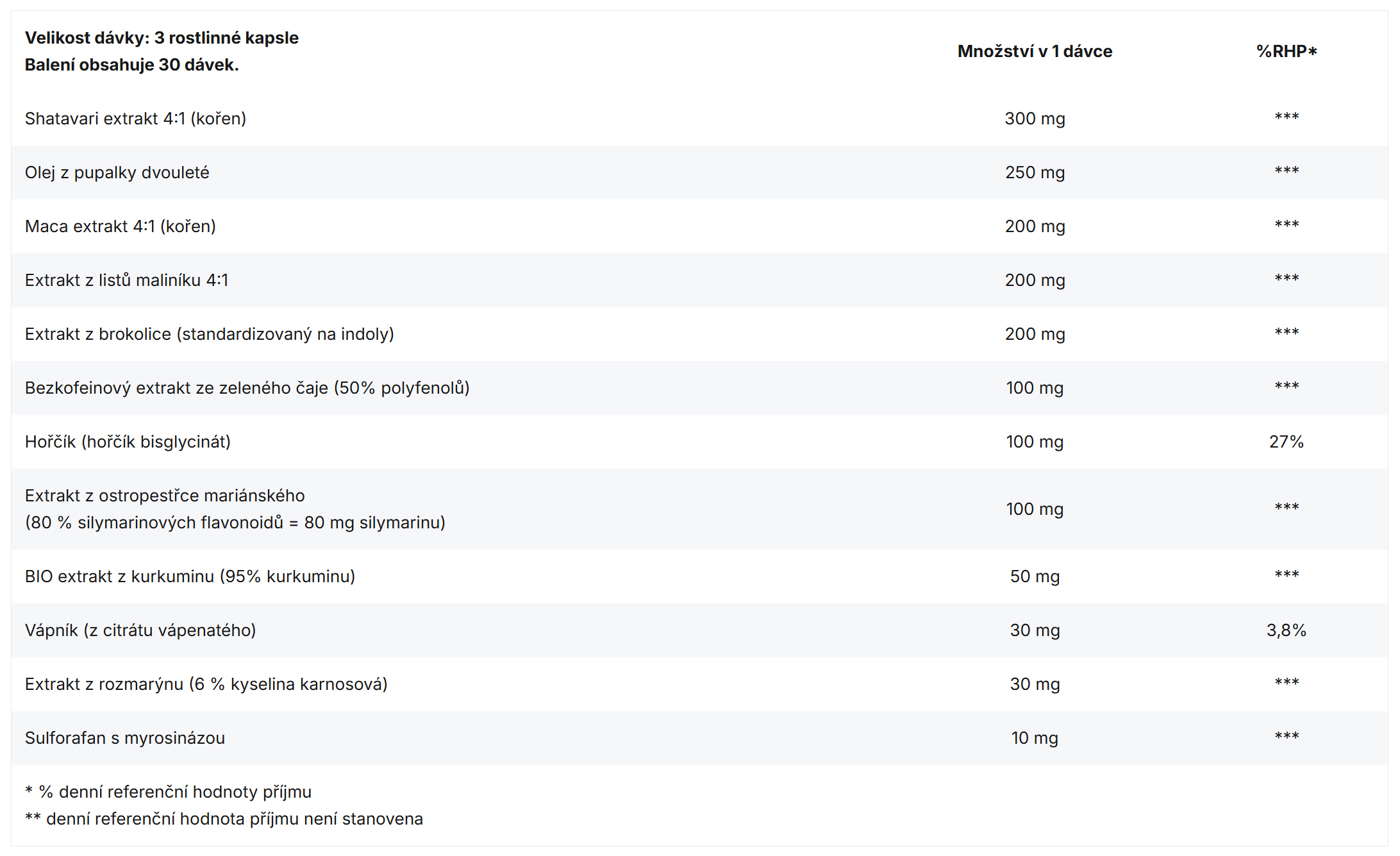Click 'Balení obsahuje 30 dávek.' line
This screenshot has height=856, width=1400.
click(x=131, y=65)
